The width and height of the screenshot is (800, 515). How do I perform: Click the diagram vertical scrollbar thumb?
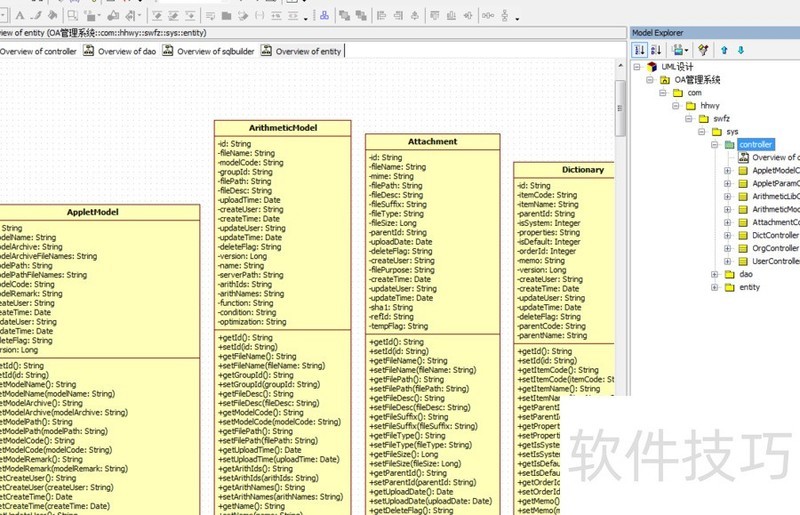click(x=620, y=108)
